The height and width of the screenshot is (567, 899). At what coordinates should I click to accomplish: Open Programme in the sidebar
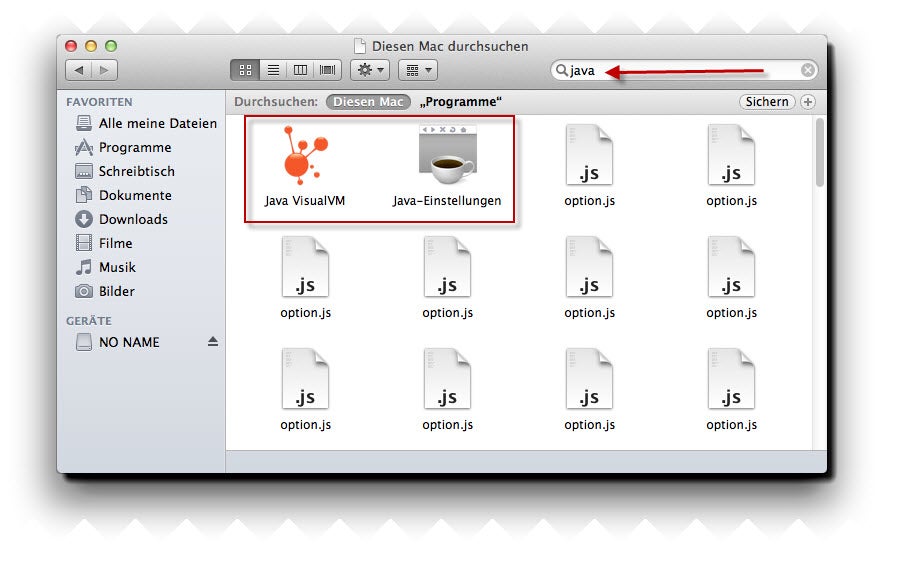135,147
